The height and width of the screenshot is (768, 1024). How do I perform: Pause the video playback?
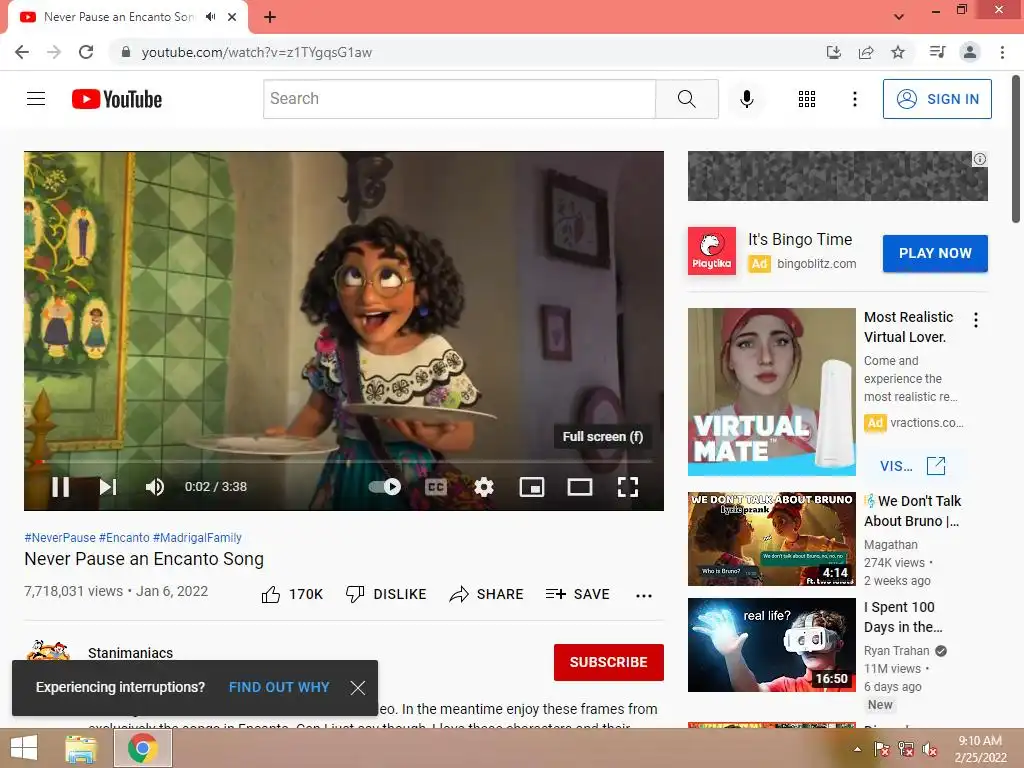point(60,487)
